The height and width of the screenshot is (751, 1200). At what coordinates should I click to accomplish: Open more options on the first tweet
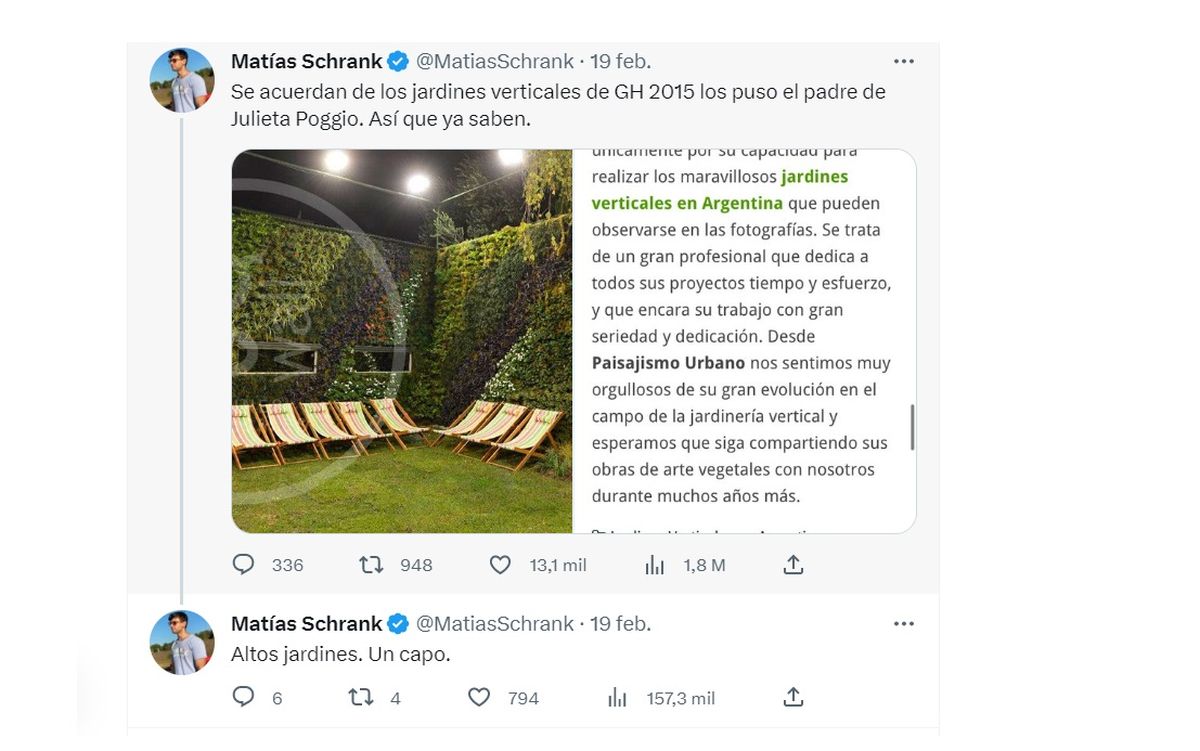coord(904,62)
